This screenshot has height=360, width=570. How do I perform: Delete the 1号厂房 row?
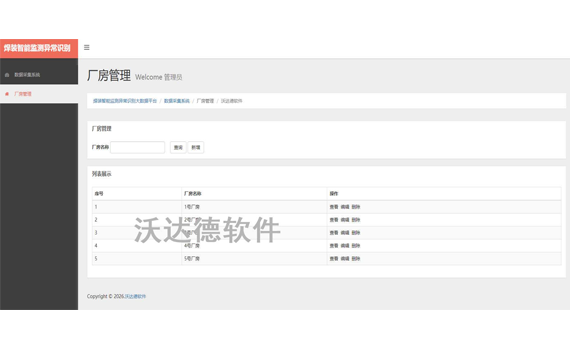point(356,207)
